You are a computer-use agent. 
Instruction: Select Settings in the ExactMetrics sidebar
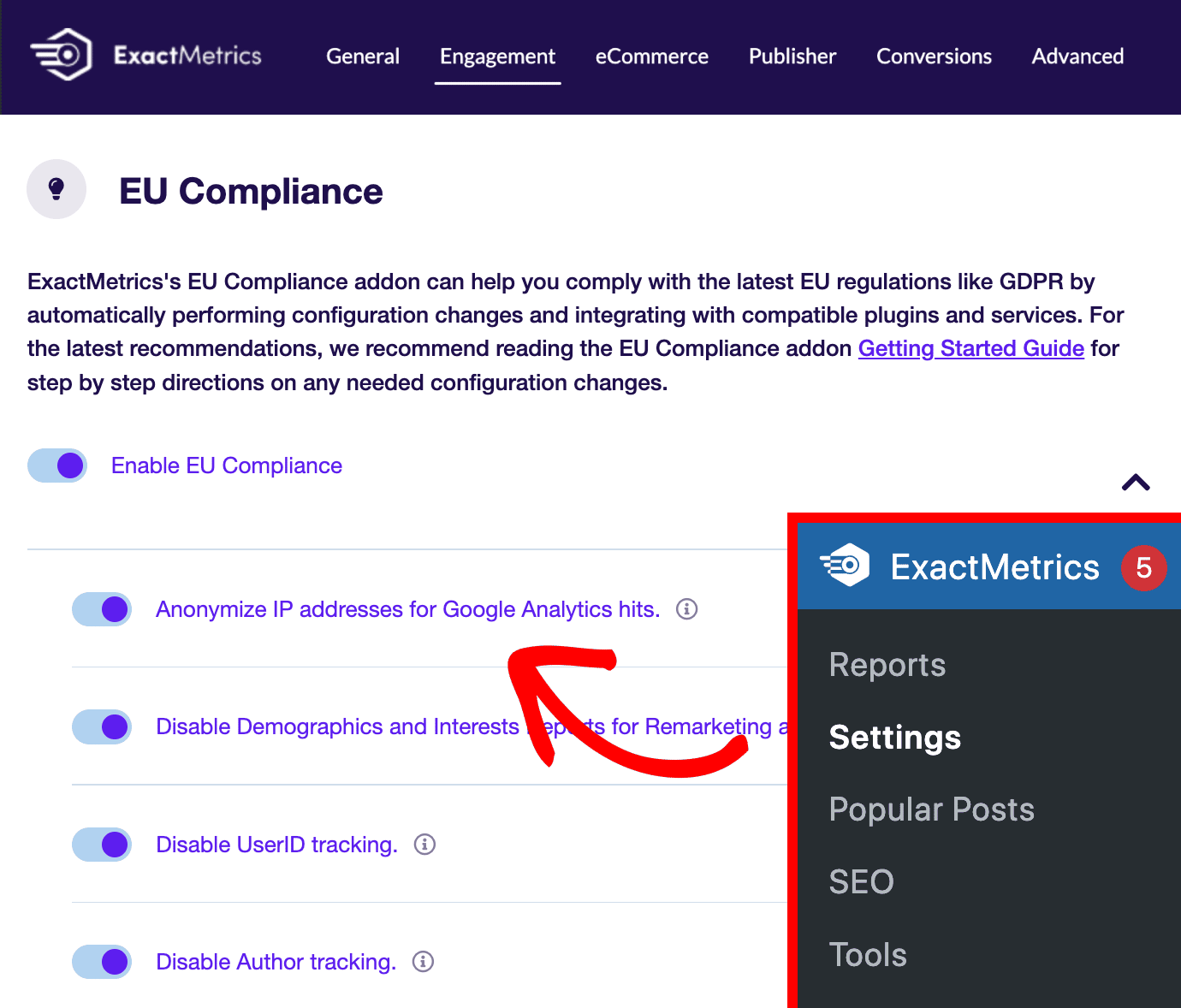[895, 738]
